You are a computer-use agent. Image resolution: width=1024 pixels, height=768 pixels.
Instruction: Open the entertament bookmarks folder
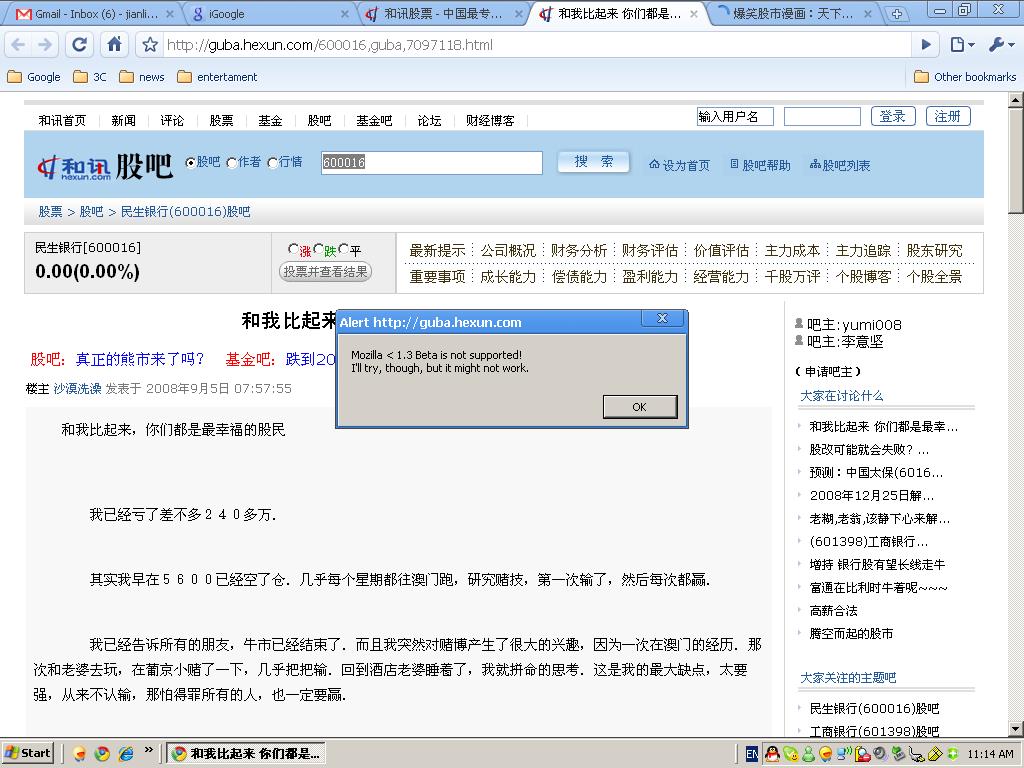tap(217, 77)
